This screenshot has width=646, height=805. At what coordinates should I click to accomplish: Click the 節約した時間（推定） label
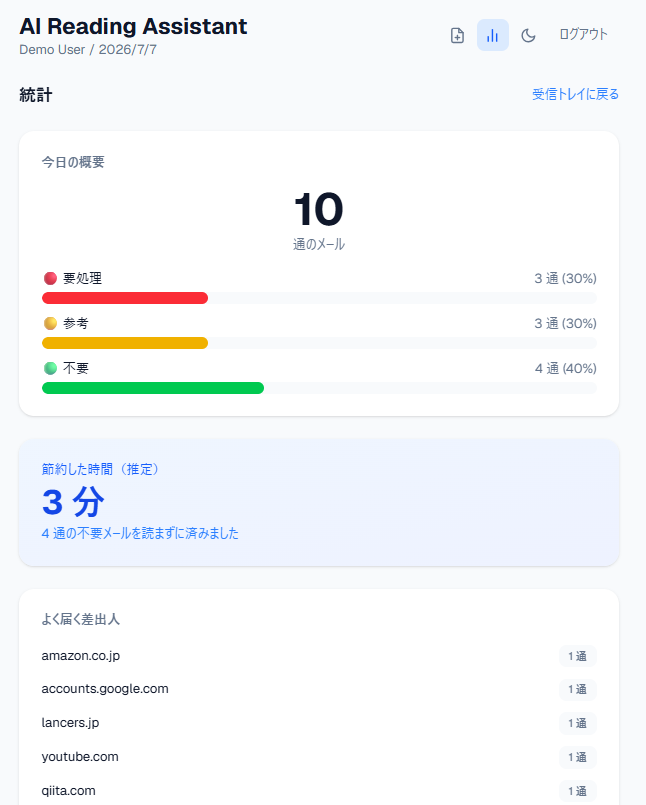[101, 469]
